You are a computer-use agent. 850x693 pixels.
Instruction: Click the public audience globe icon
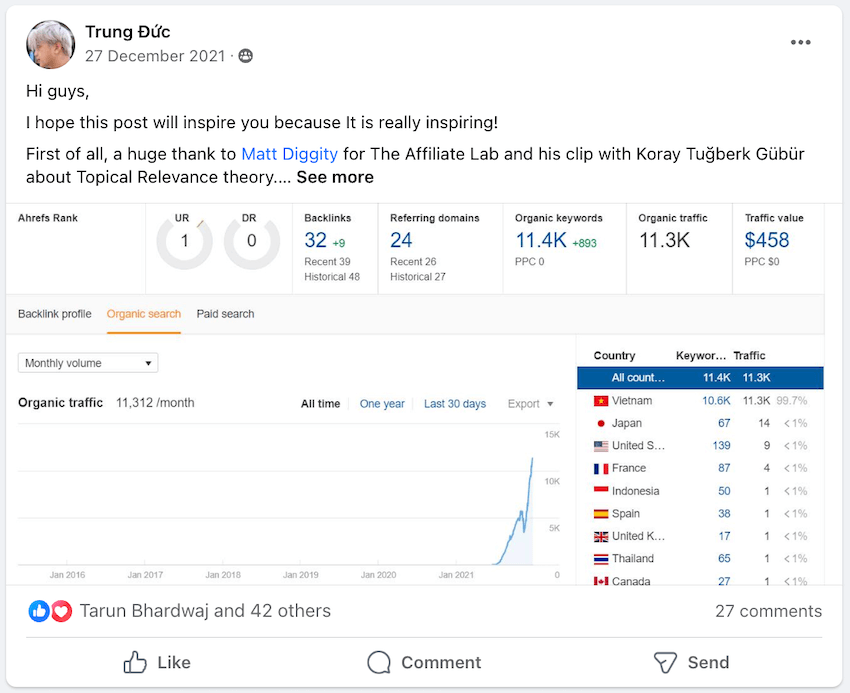point(246,56)
